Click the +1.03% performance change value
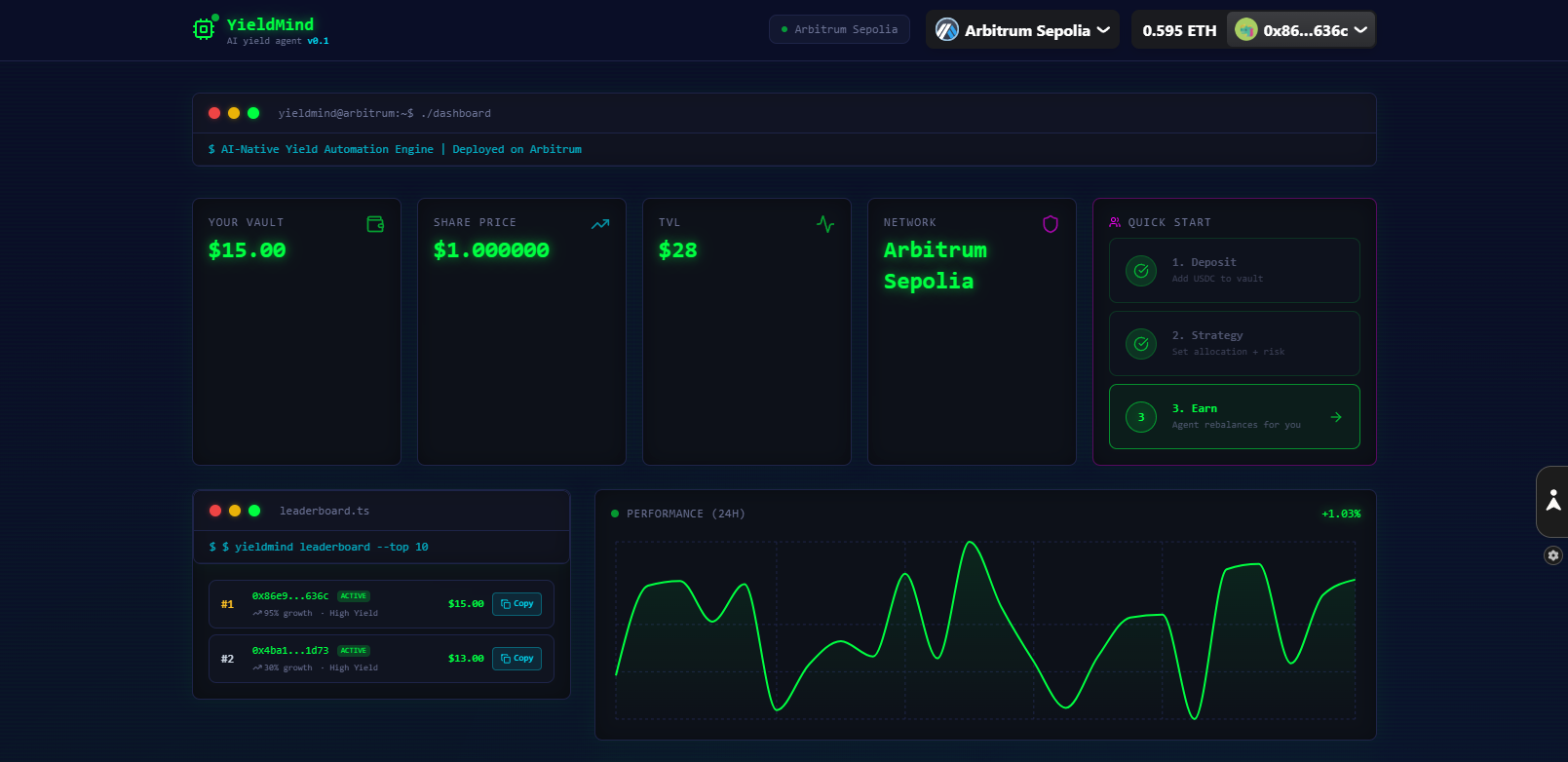 pyautogui.click(x=1341, y=514)
